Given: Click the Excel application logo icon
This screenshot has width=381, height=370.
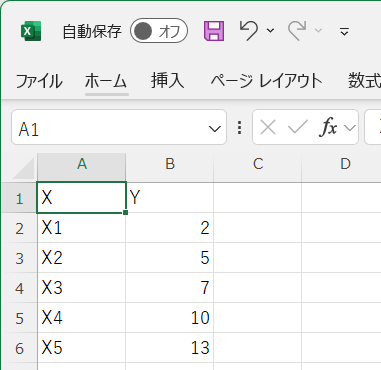Looking at the screenshot, I should pos(31,31).
